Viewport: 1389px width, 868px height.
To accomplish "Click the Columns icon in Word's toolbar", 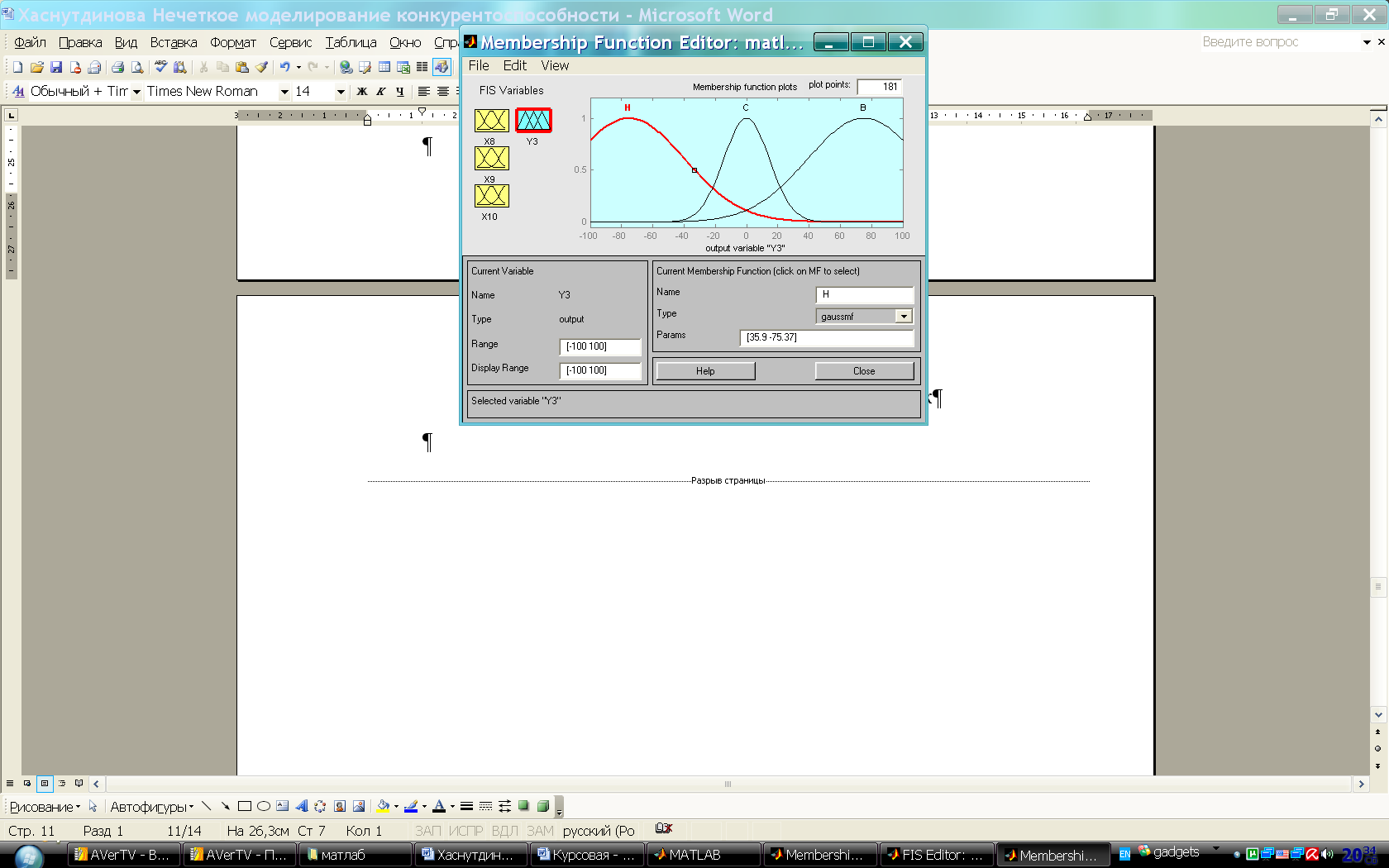I will point(422,67).
